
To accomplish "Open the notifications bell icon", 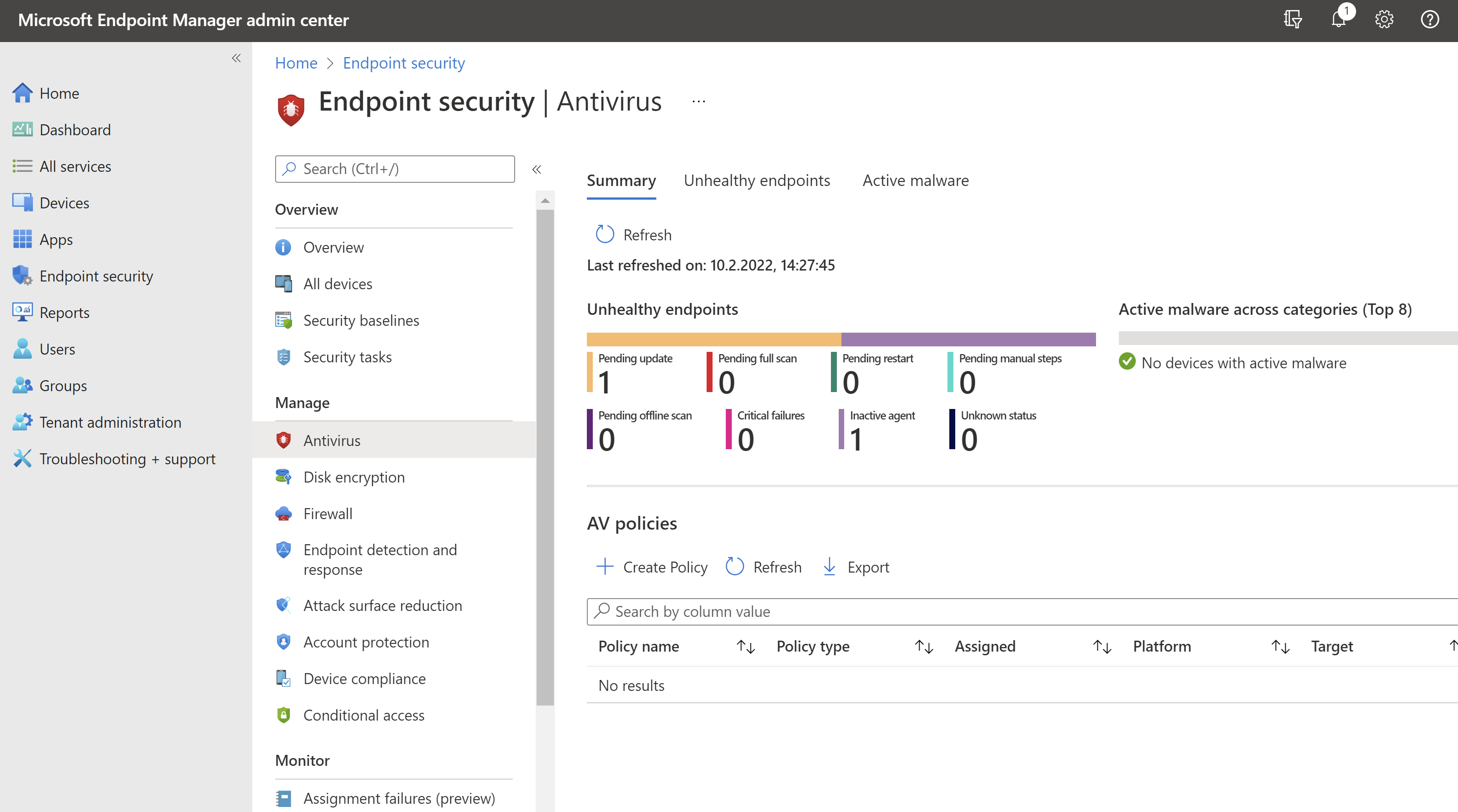I will (1339, 19).
